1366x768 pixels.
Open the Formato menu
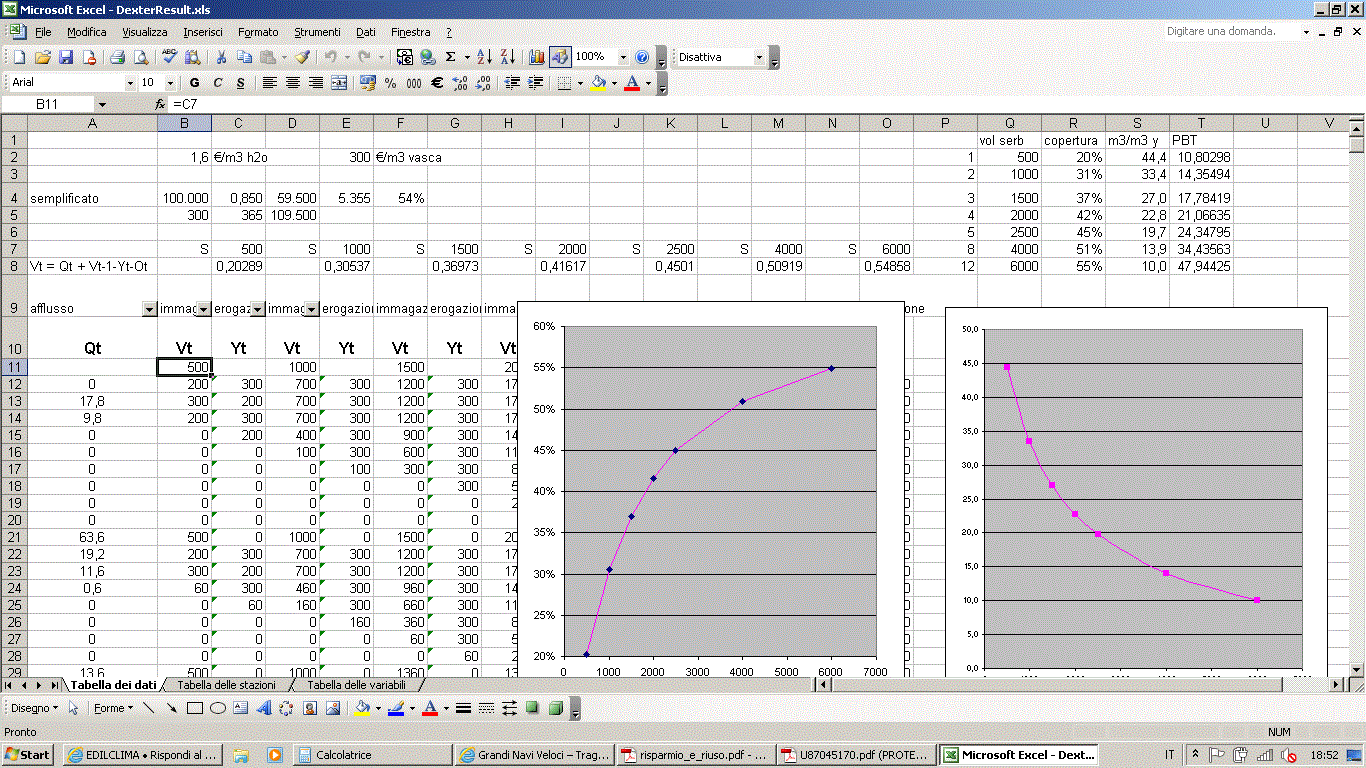click(258, 32)
